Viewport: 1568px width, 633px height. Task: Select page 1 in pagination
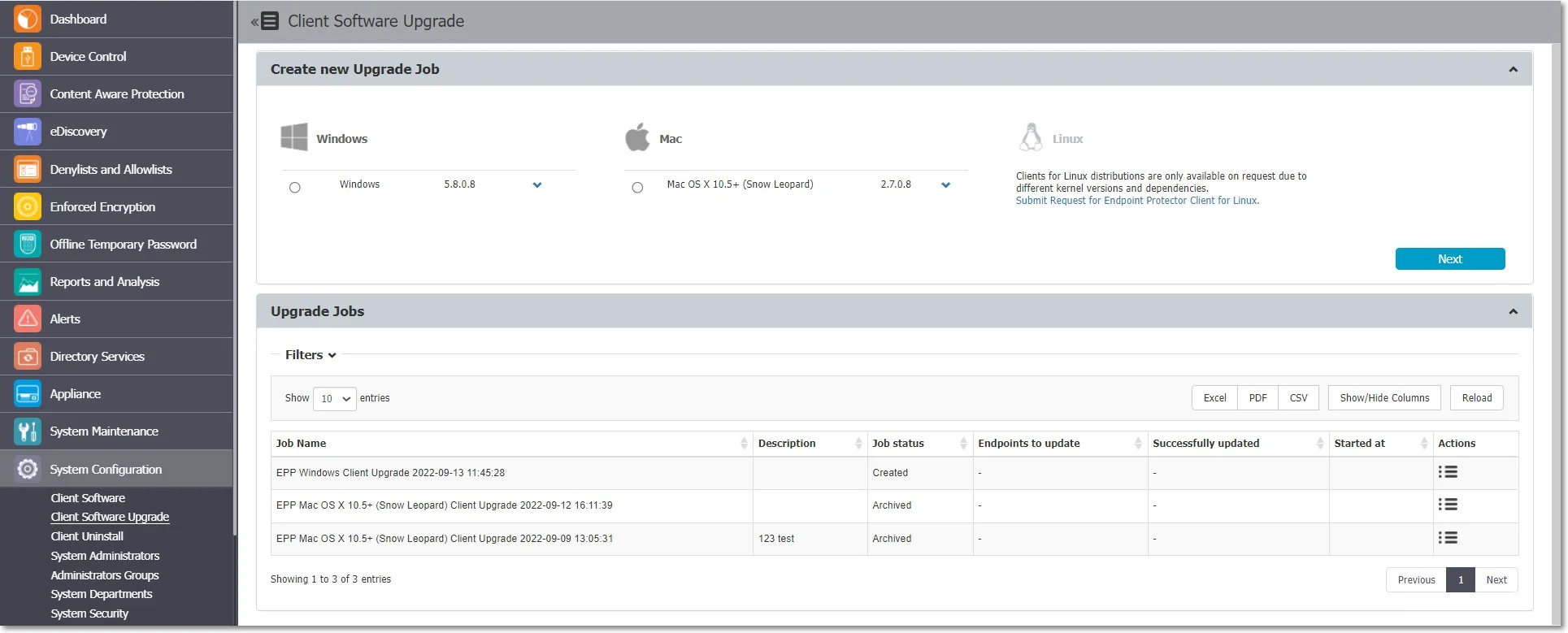(1461, 580)
